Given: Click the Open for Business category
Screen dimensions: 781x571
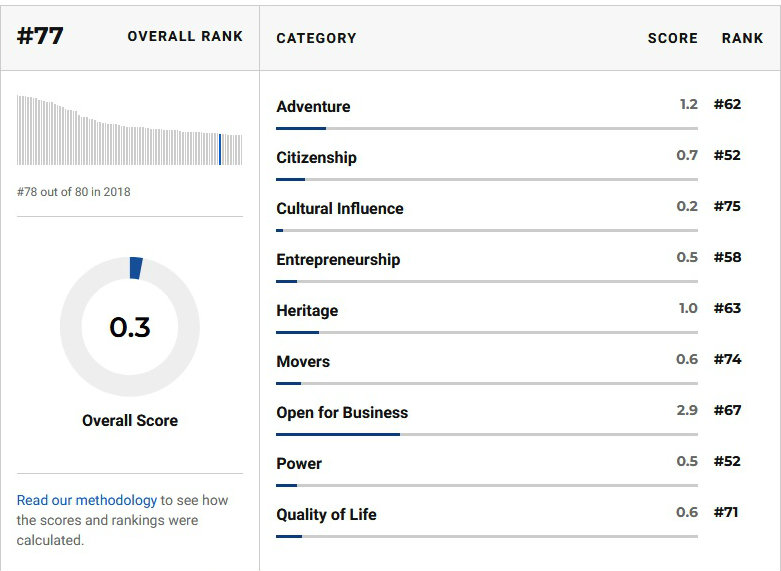Looking at the screenshot, I should [342, 413].
